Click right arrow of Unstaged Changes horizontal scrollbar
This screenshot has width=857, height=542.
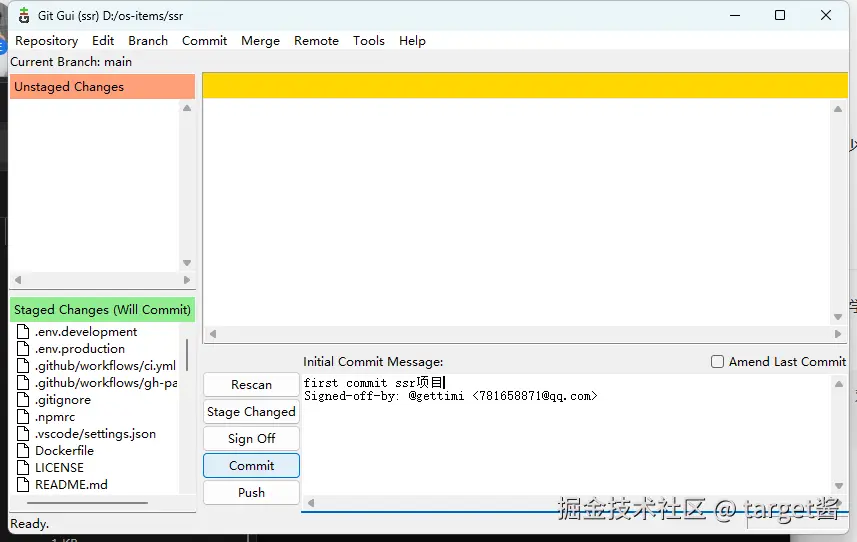[x=187, y=280]
